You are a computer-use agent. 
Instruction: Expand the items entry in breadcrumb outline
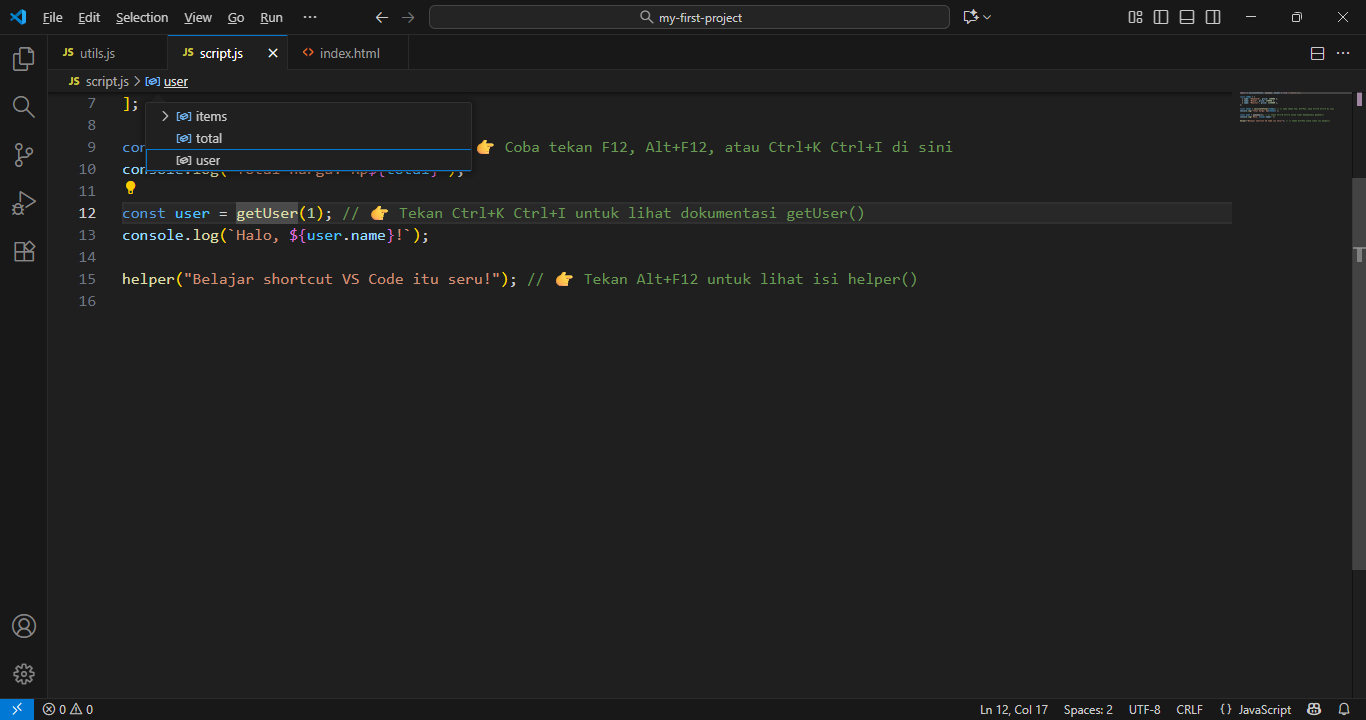164,116
